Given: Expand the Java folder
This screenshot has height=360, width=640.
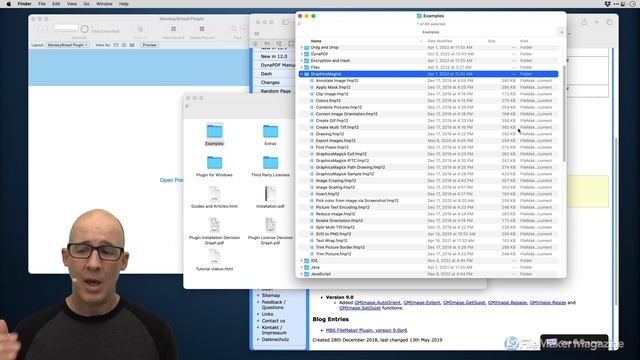Looking at the screenshot, I should pos(302,267).
